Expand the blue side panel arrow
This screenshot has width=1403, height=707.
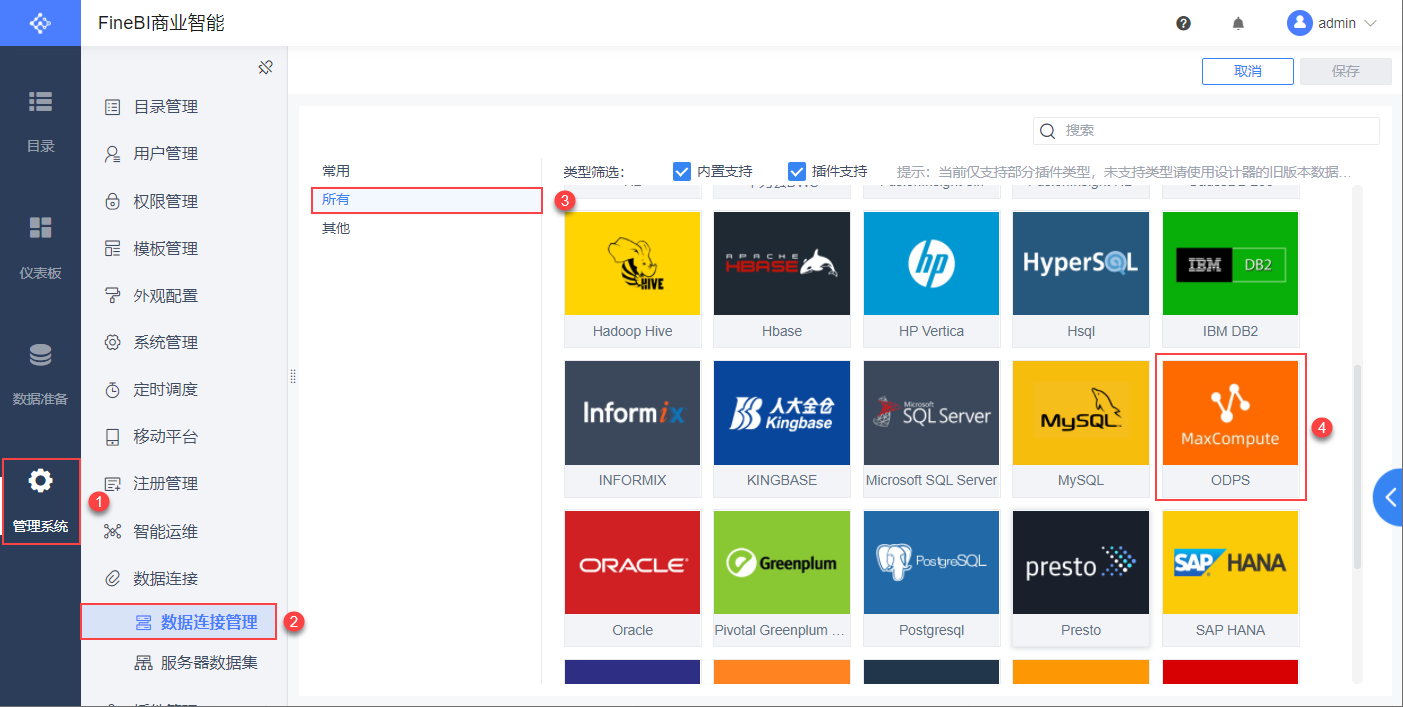click(x=1389, y=496)
